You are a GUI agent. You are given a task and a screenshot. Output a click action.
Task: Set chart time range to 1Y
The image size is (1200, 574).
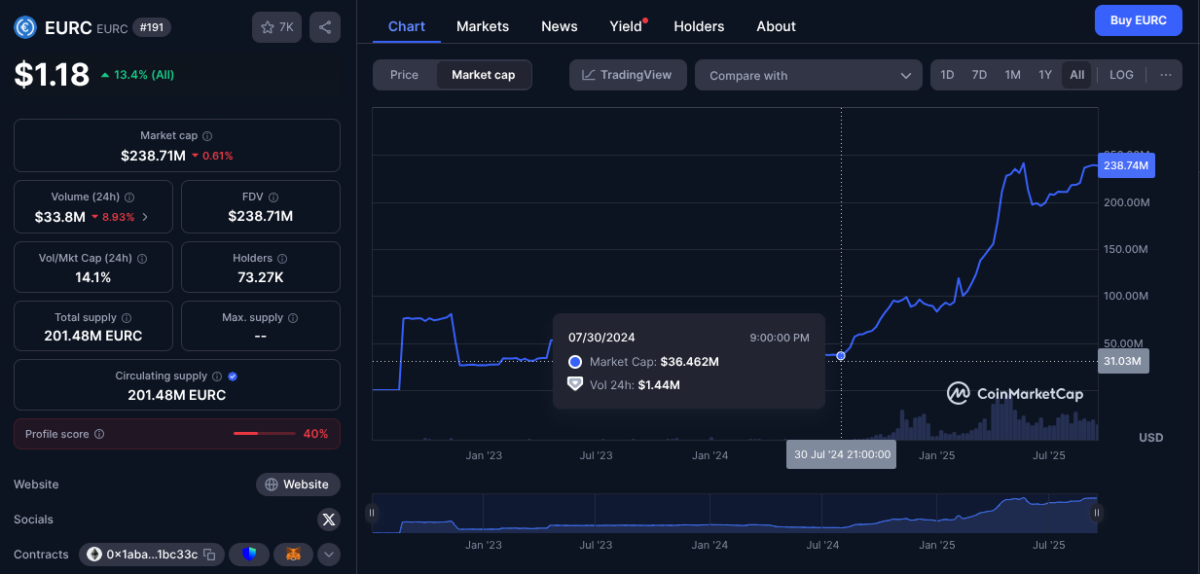click(x=1045, y=75)
